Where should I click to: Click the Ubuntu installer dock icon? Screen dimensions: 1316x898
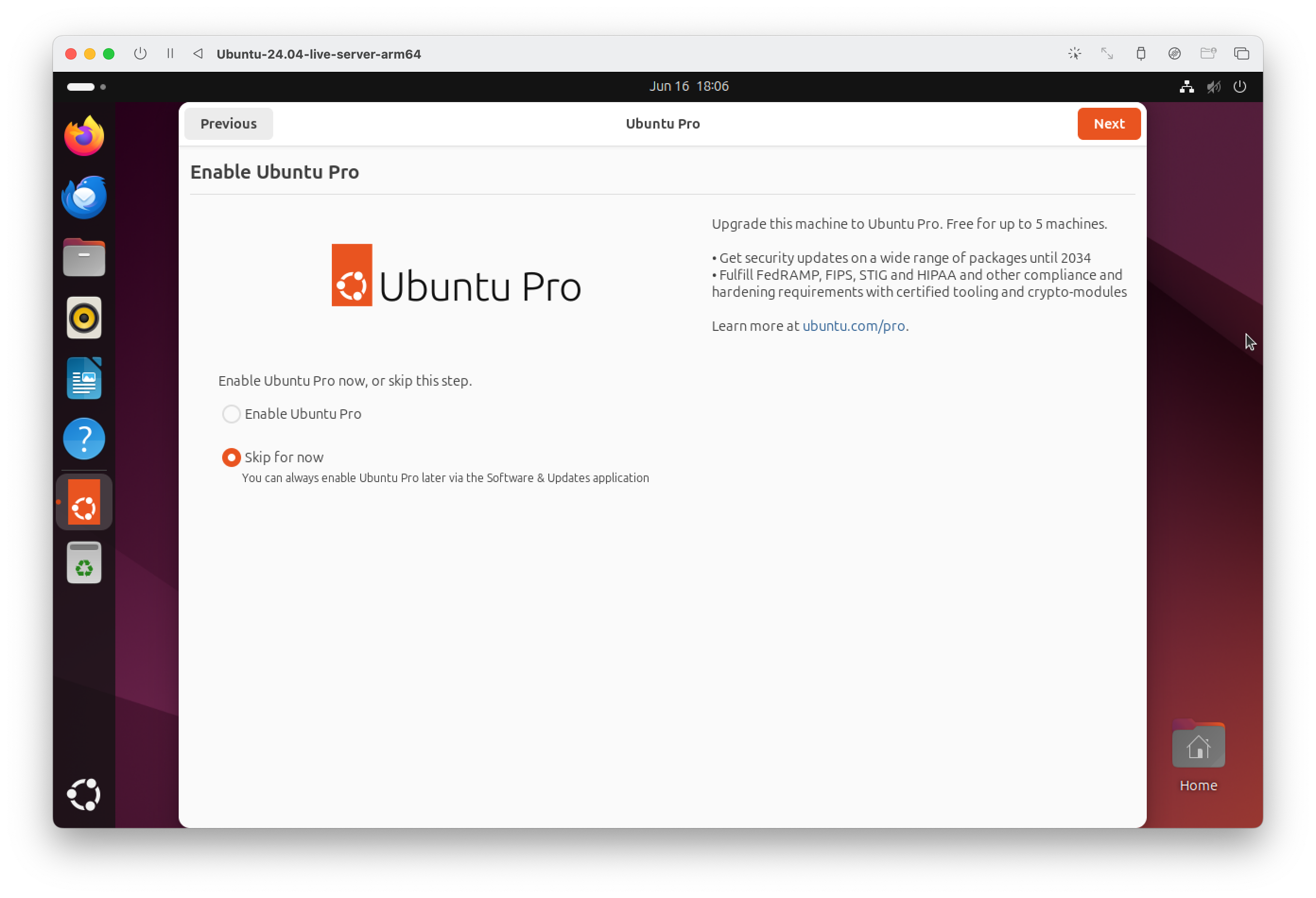coord(84,502)
